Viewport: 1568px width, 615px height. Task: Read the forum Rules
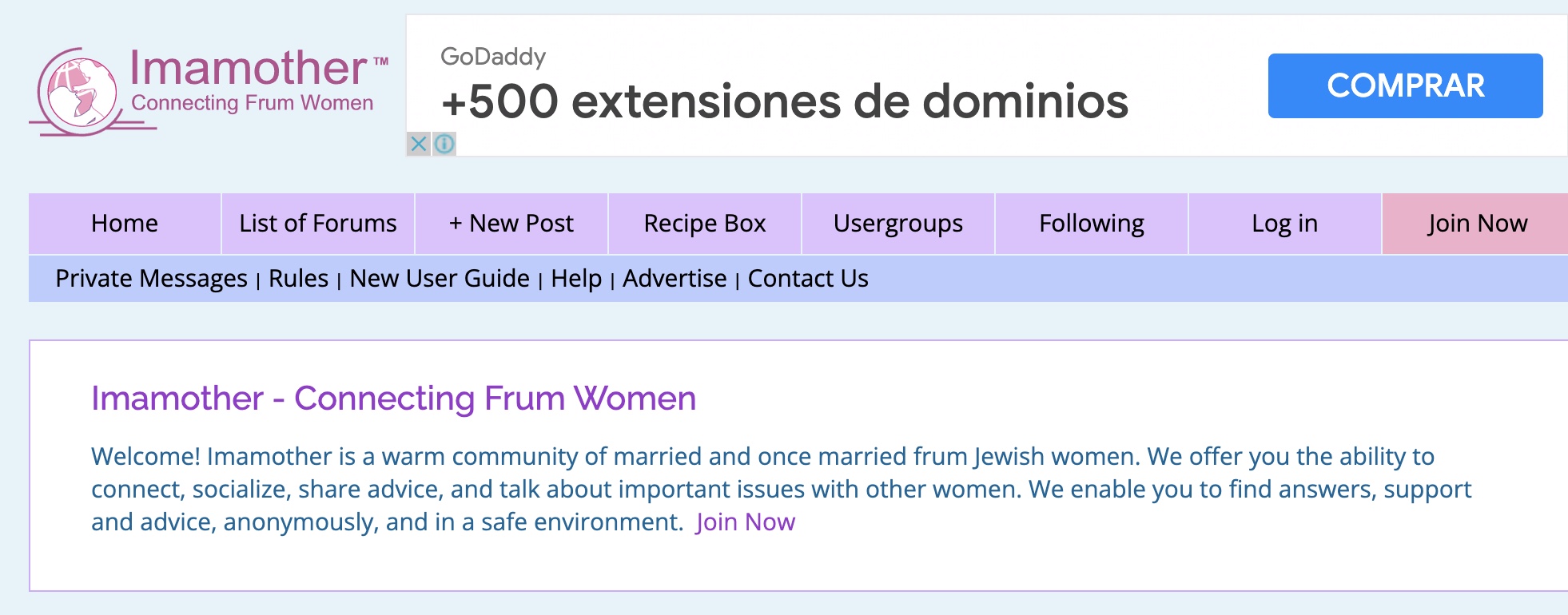(298, 279)
